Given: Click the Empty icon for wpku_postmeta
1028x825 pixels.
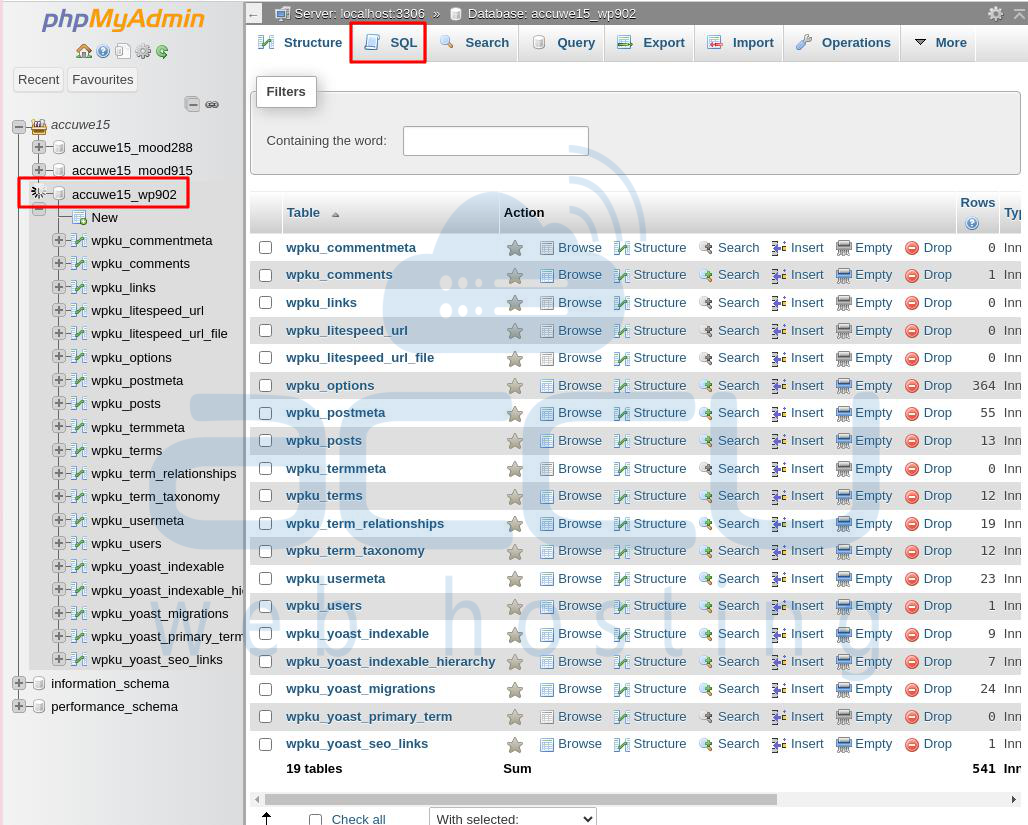Looking at the screenshot, I should click(843, 413).
